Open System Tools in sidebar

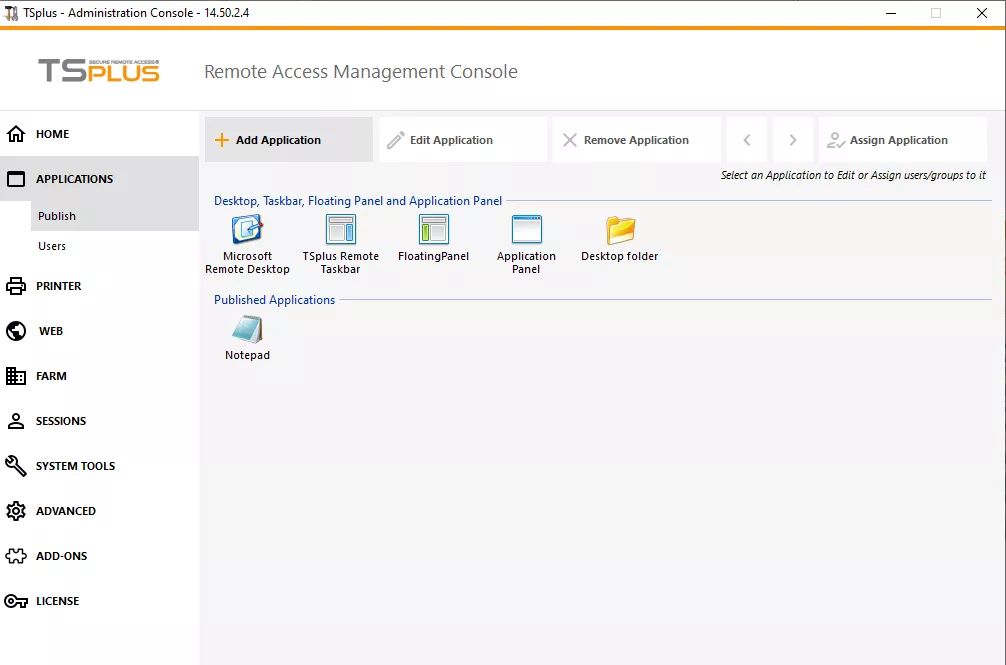tap(75, 466)
